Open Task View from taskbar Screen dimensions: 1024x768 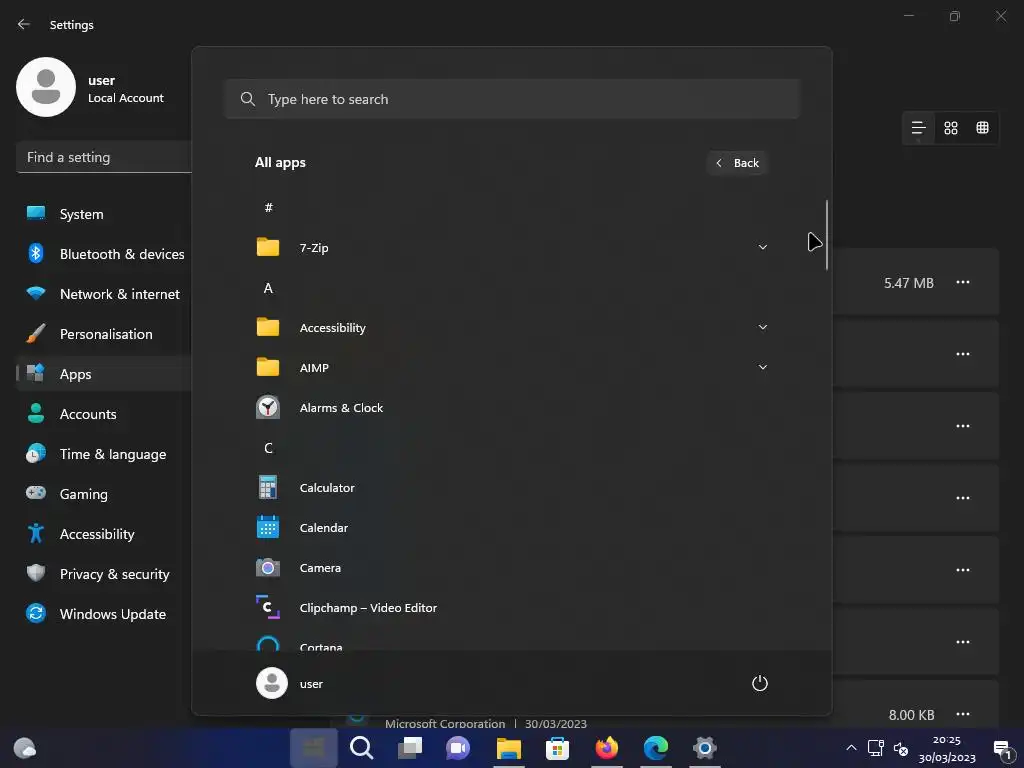point(410,748)
